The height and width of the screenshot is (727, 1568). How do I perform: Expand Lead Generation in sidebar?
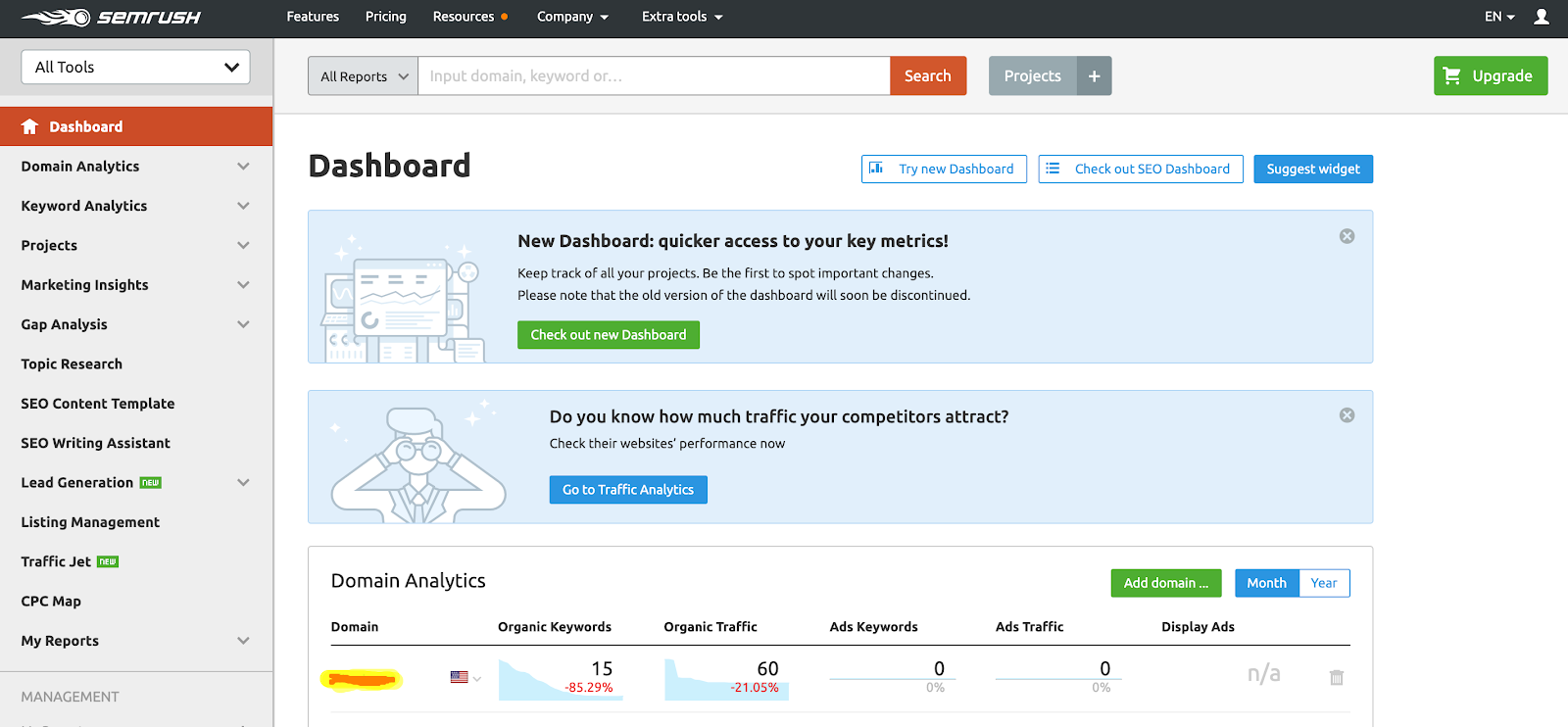[x=243, y=483]
